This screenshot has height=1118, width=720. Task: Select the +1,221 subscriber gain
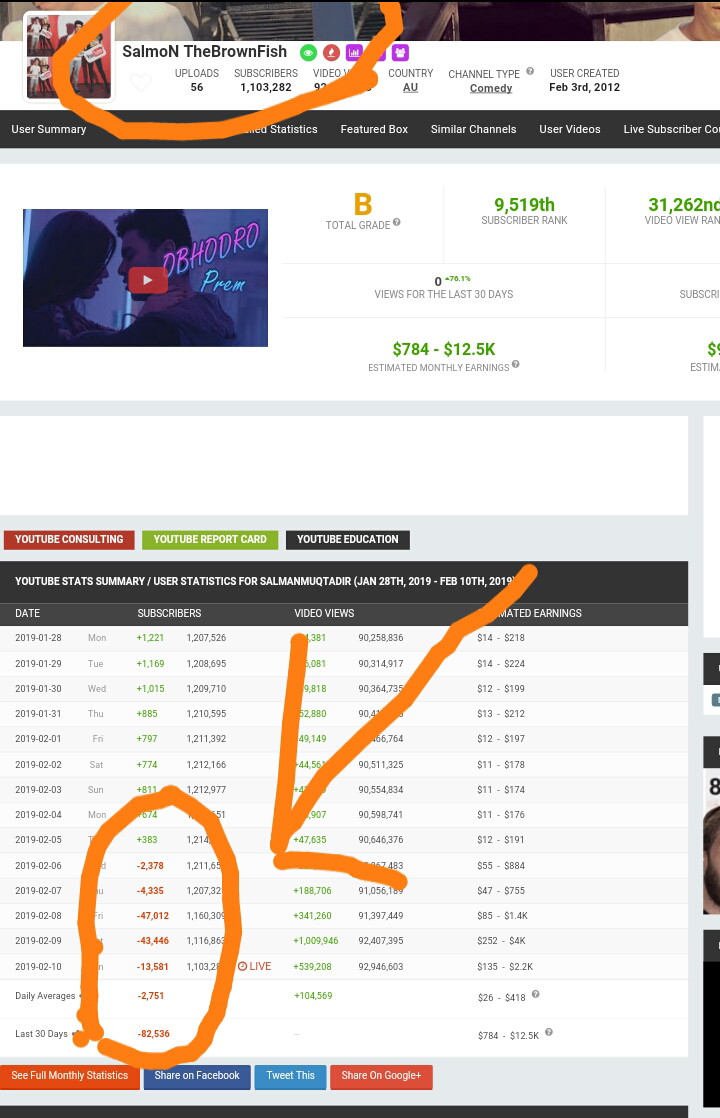click(x=150, y=638)
